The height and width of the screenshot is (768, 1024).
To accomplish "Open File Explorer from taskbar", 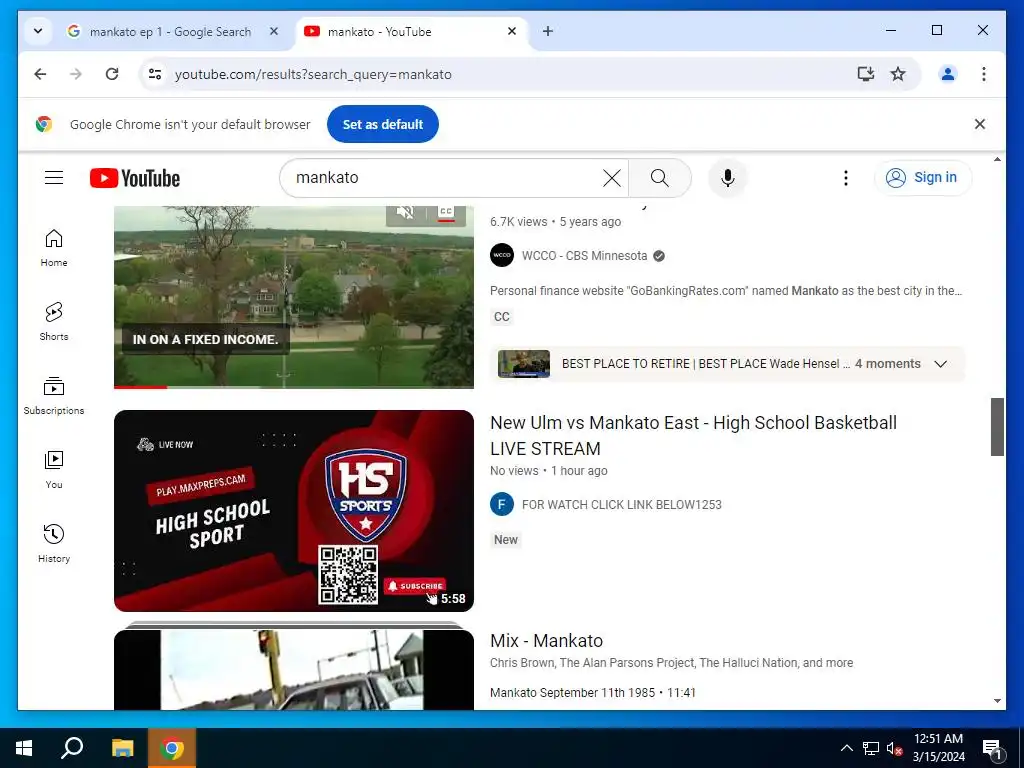I will (122, 748).
